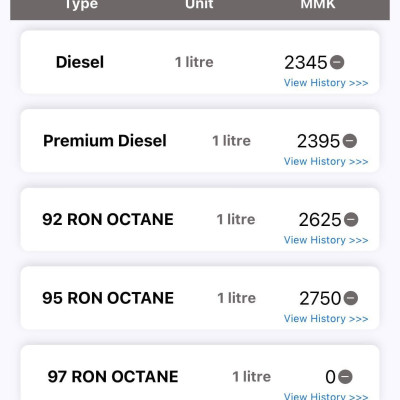Click the Type column header
The image size is (400, 400).
point(81,5)
